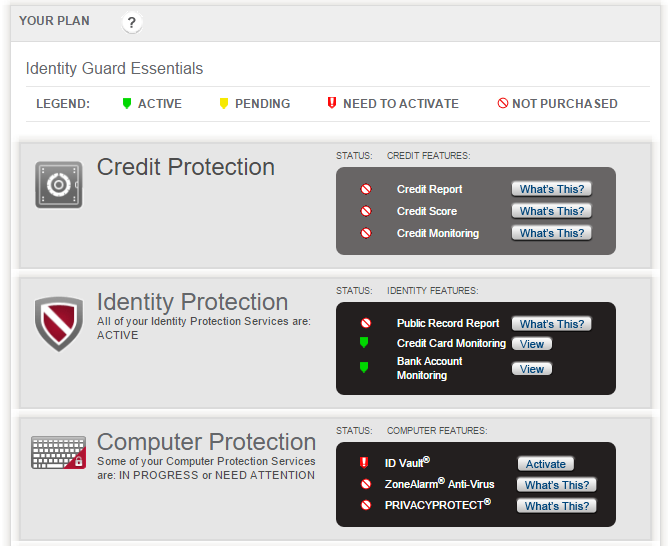The image size is (668, 546).
Task: Click not-purchased icon beside ZoneAlarm Anti-Virus
Action: point(366,485)
